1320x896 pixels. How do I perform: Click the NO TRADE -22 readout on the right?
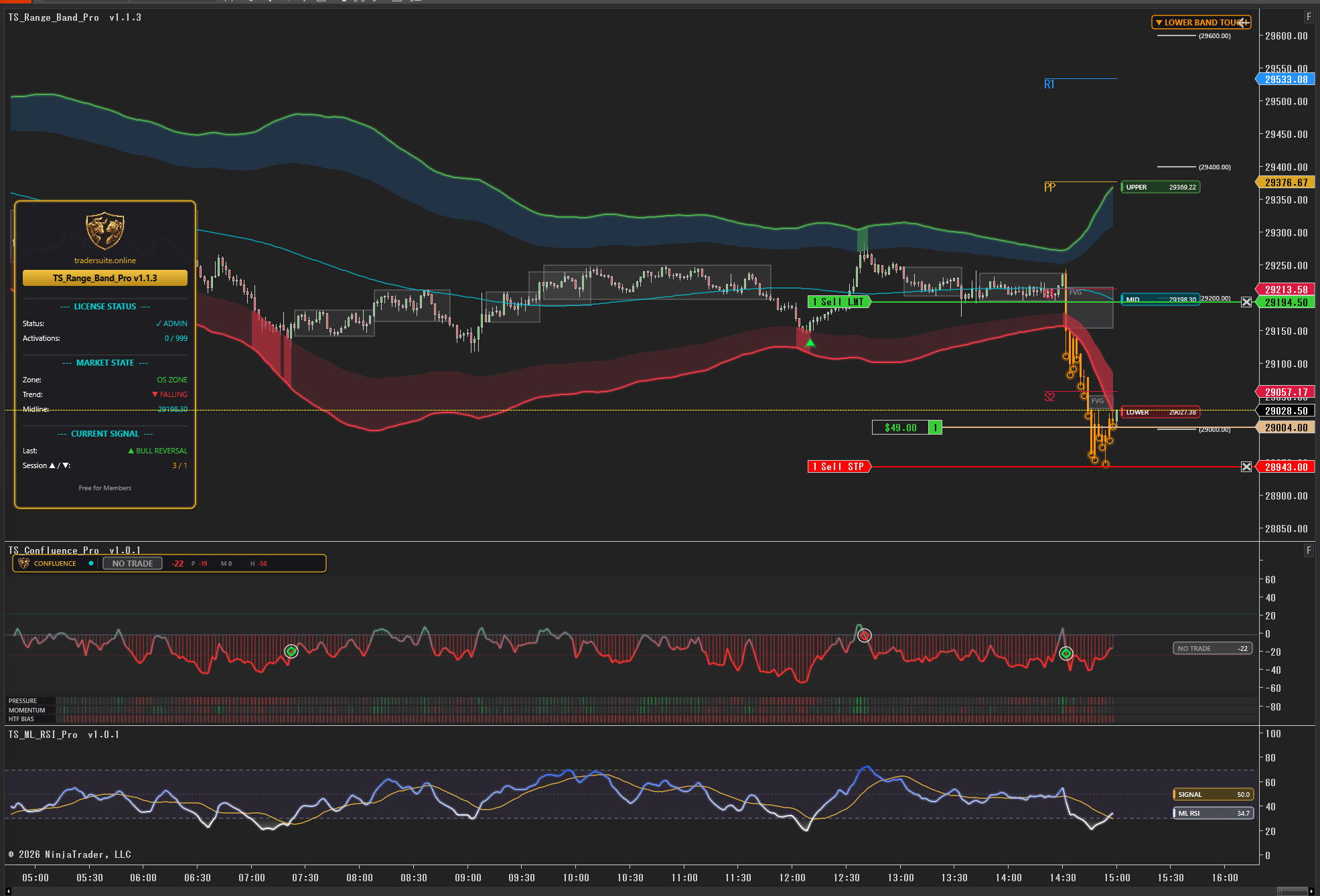1213,648
